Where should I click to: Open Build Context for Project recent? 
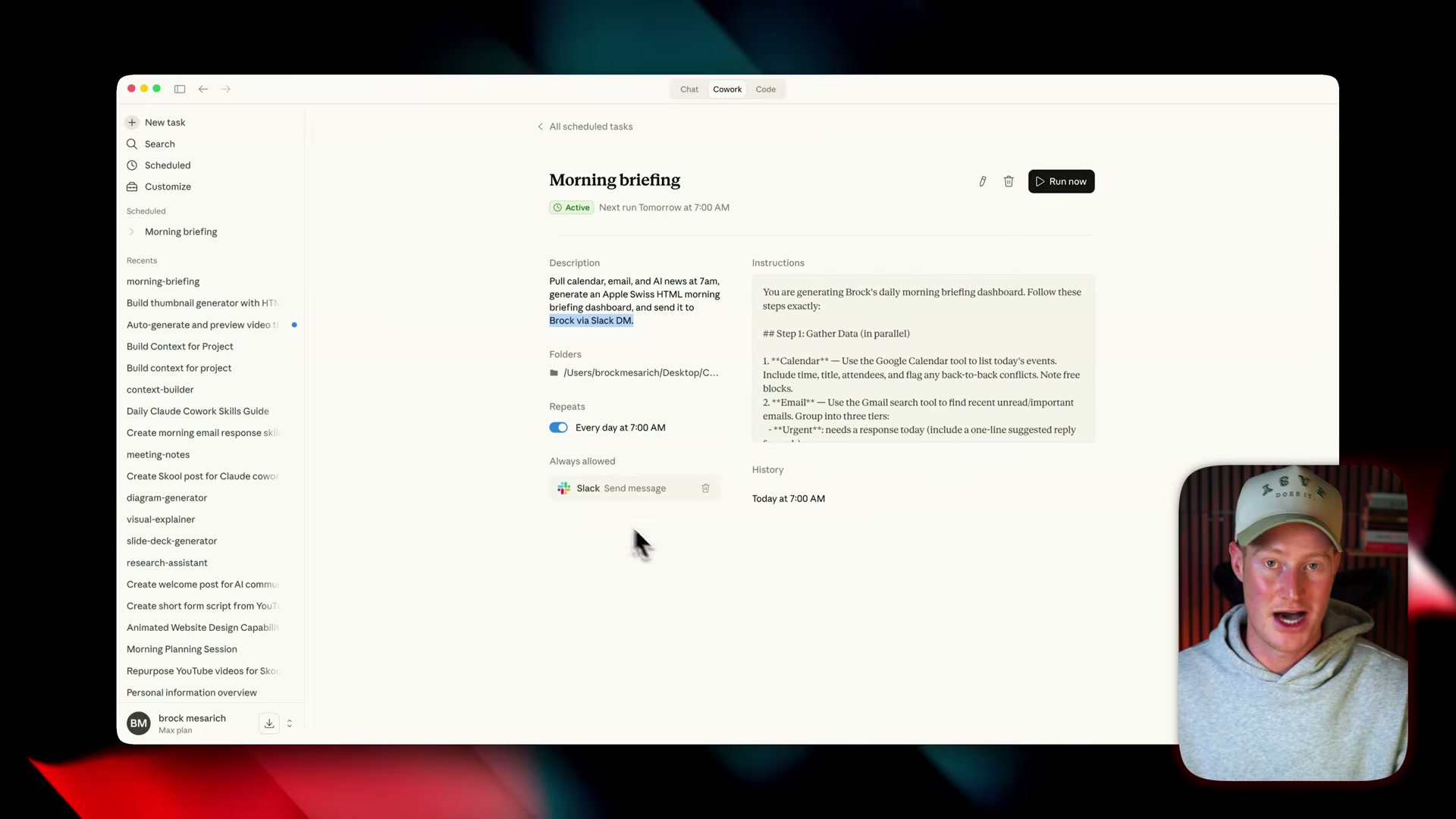pyautogui.click(x=180, y=347)
